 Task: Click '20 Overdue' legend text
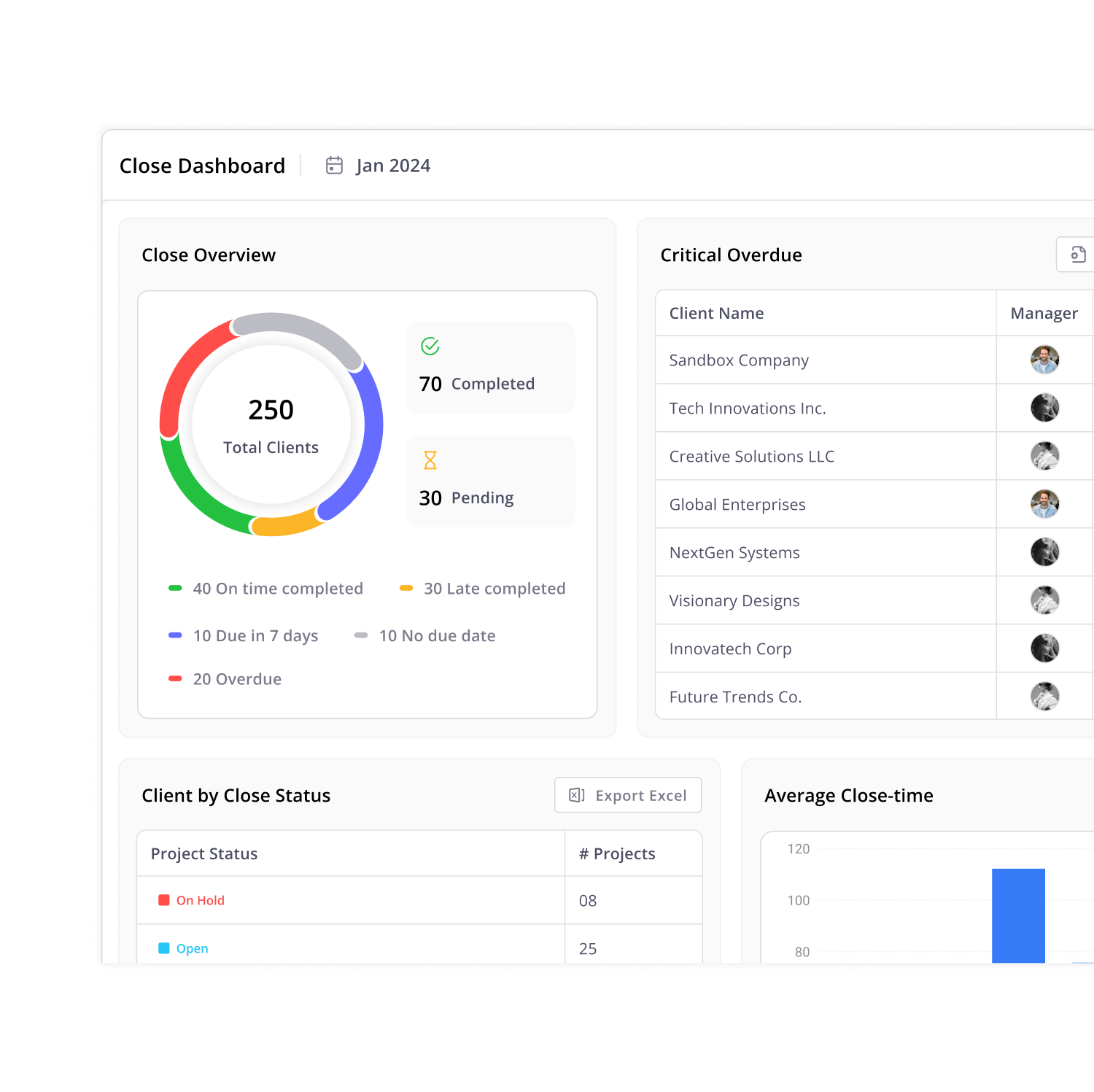click(x=237, y=679)
